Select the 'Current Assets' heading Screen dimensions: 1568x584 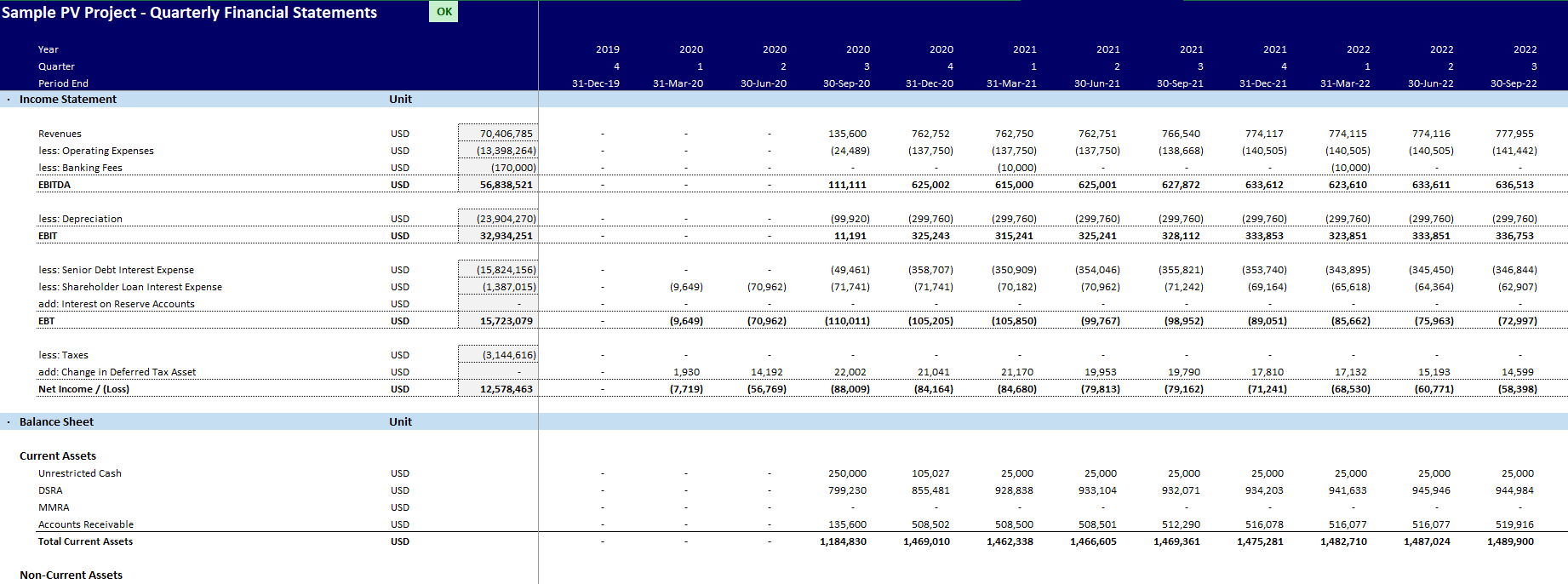(x=58, y=456)
